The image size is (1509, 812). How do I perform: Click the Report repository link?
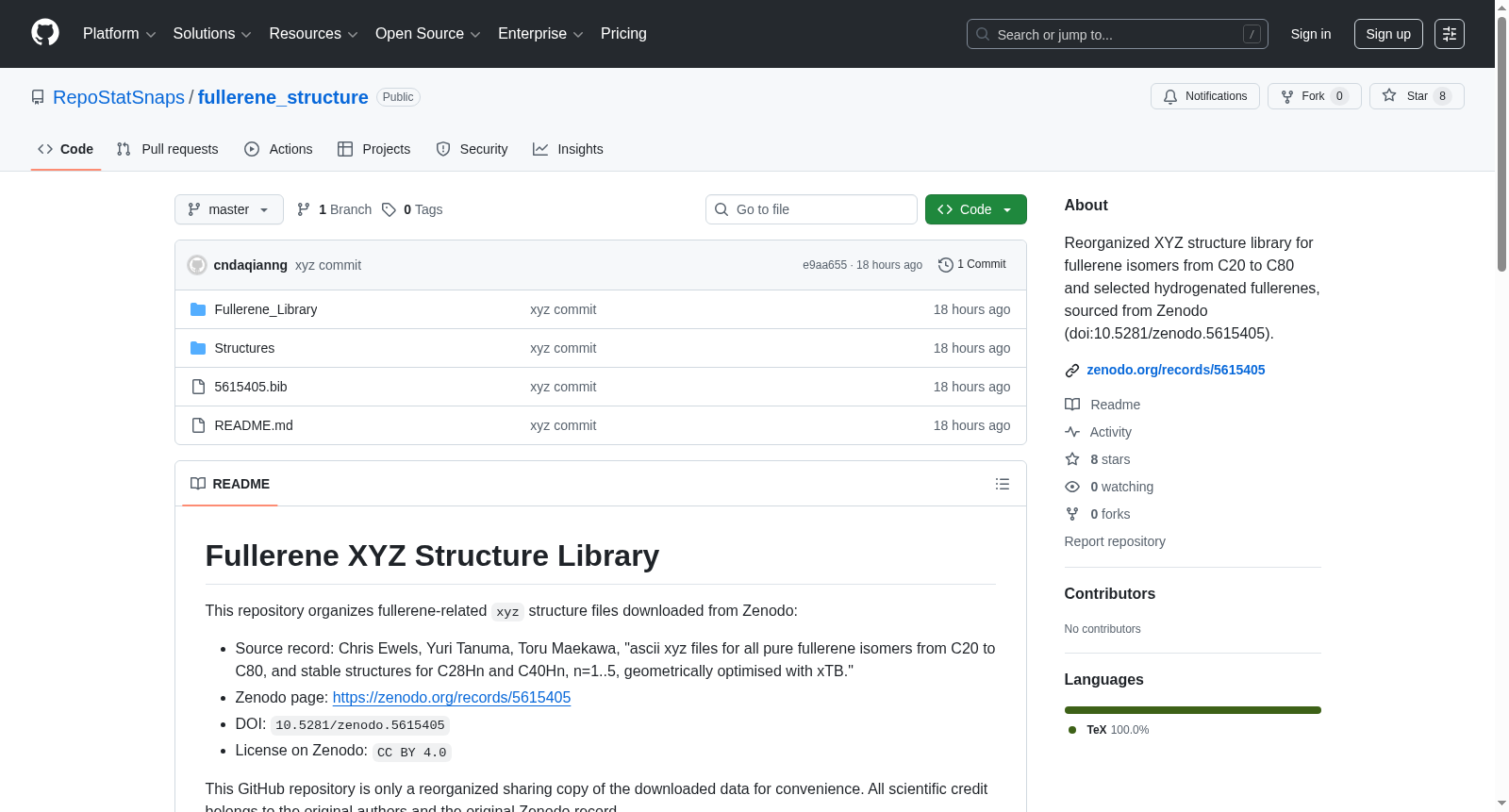(1115, 541)
